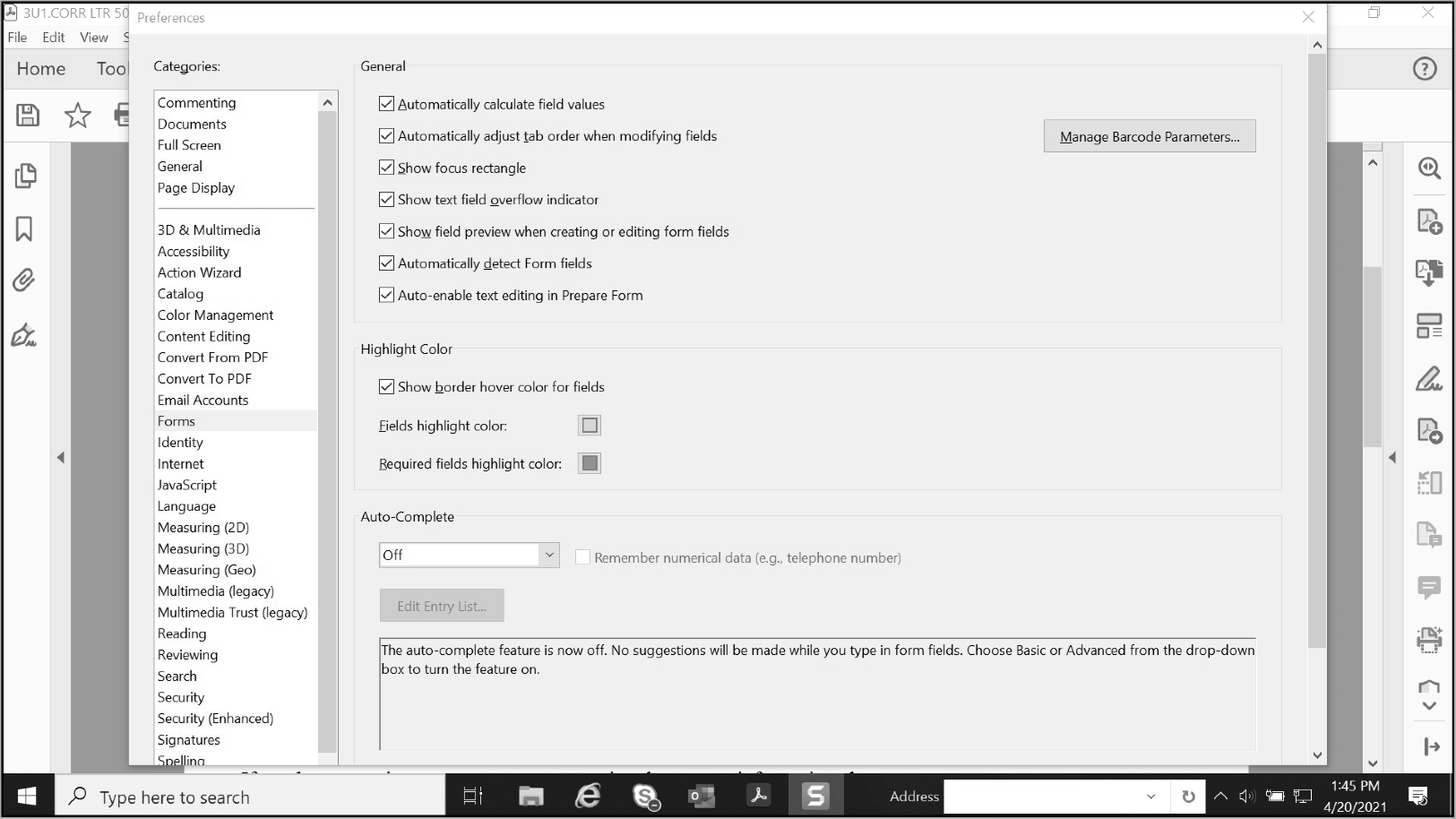Click the zoom search tool in right pane
The image size is (1456, 819).
pos(1428,168)
